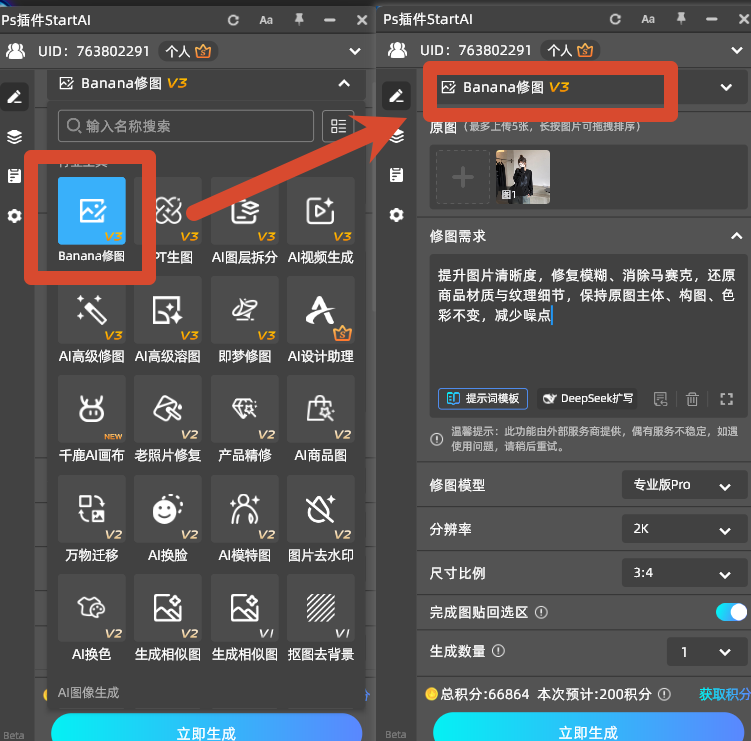Open the 图片去水印 tool
This screenshot has height=741, width=751.
coord(320,509)
